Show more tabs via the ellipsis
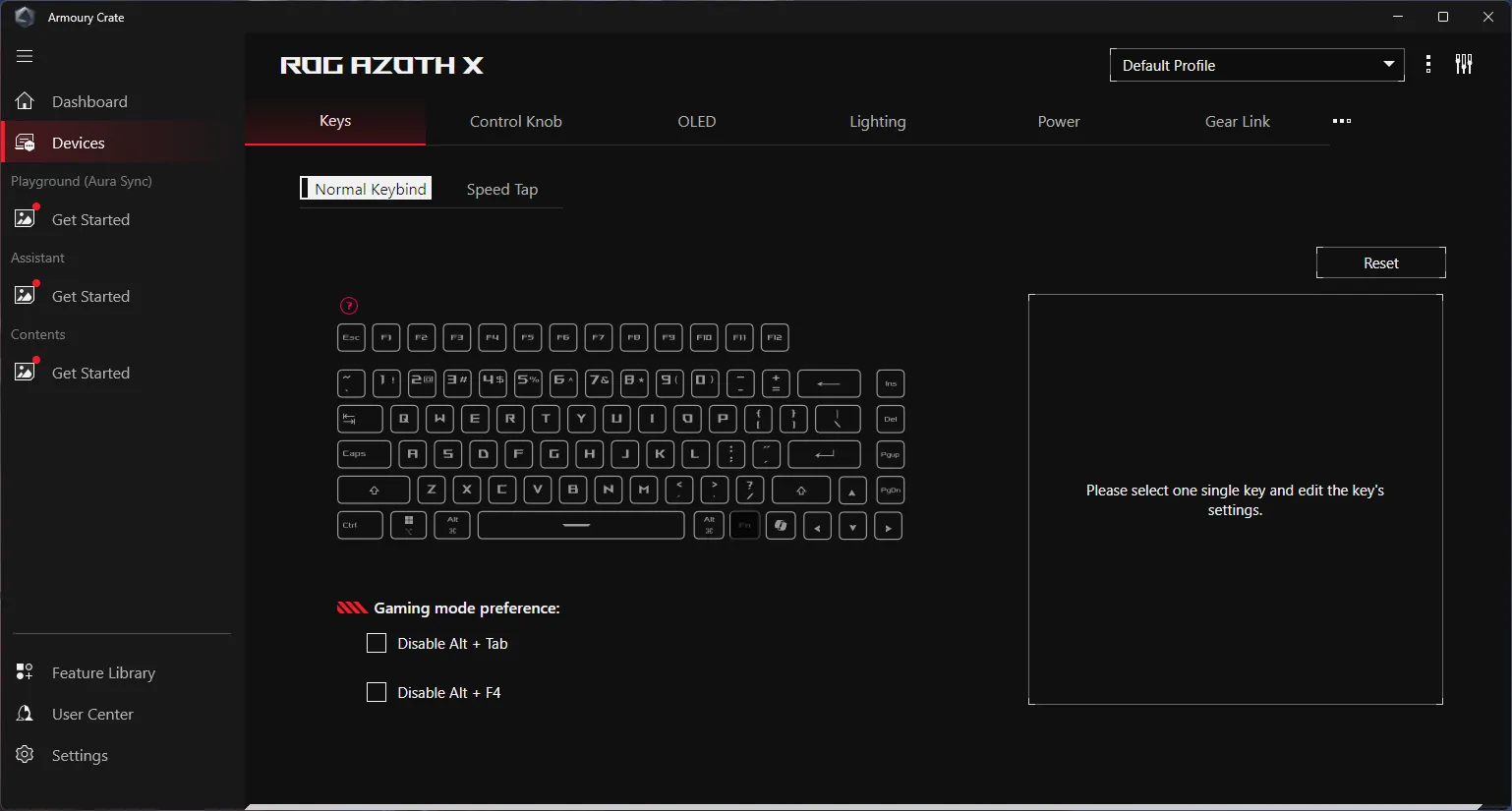Image resolution: width=1512 pixels, height=811 pixels. [1342, 121]
